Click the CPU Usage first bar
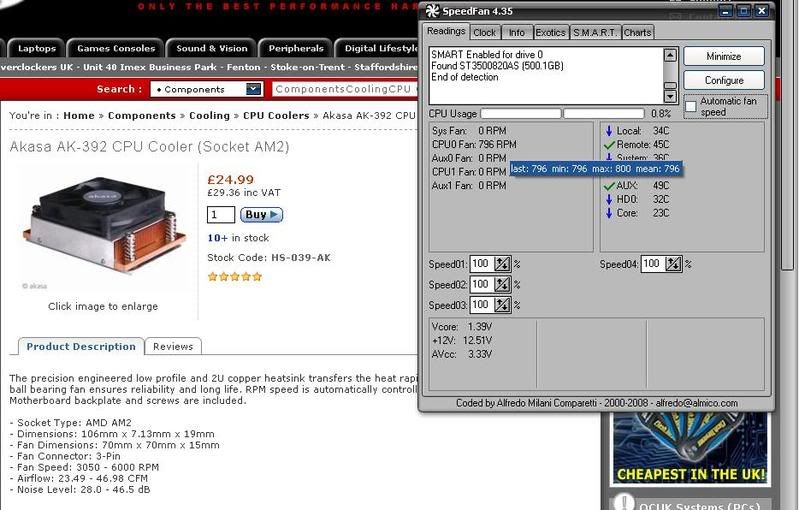 [x=521, y=114]
